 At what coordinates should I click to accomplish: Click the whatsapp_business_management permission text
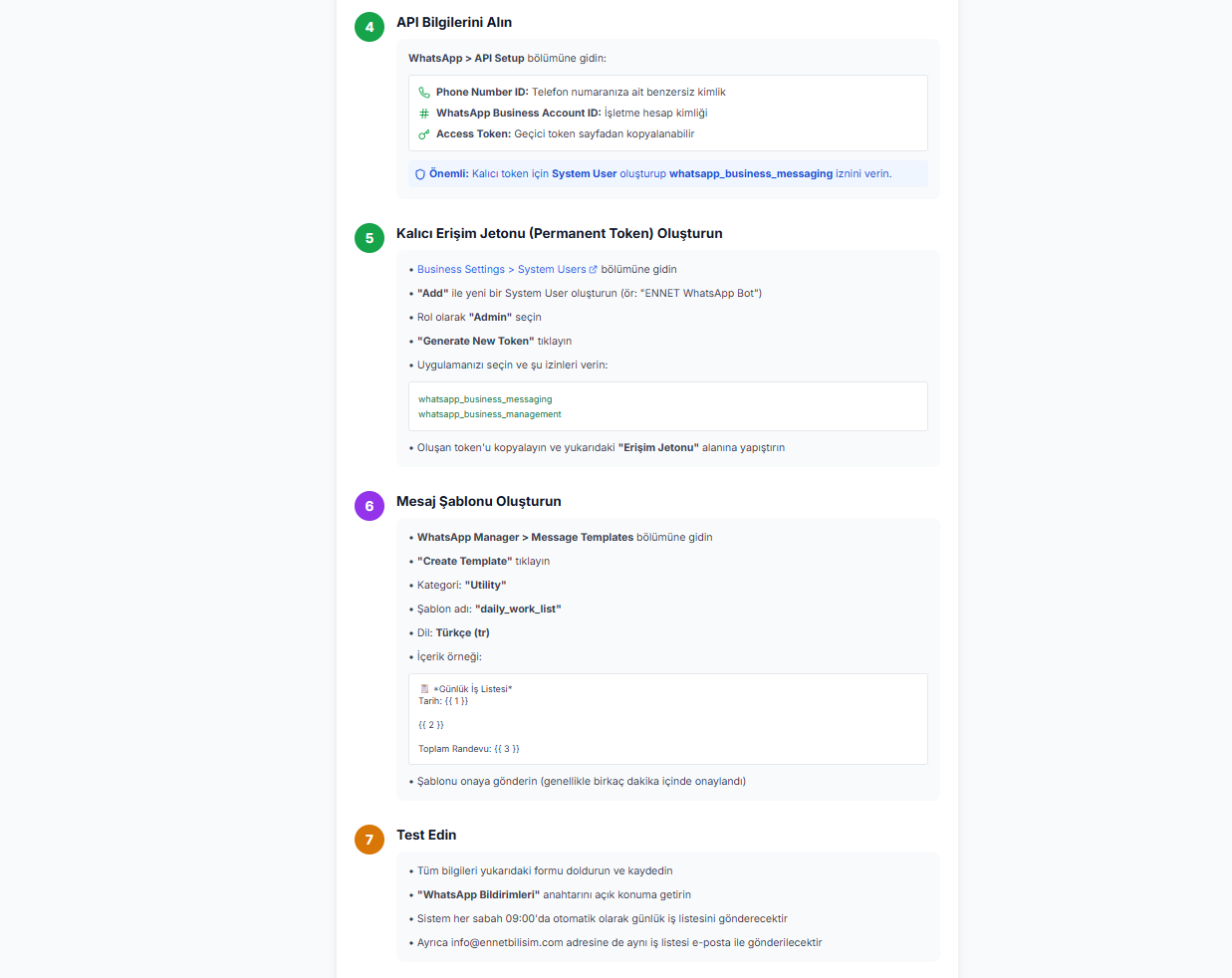point(490,414)
